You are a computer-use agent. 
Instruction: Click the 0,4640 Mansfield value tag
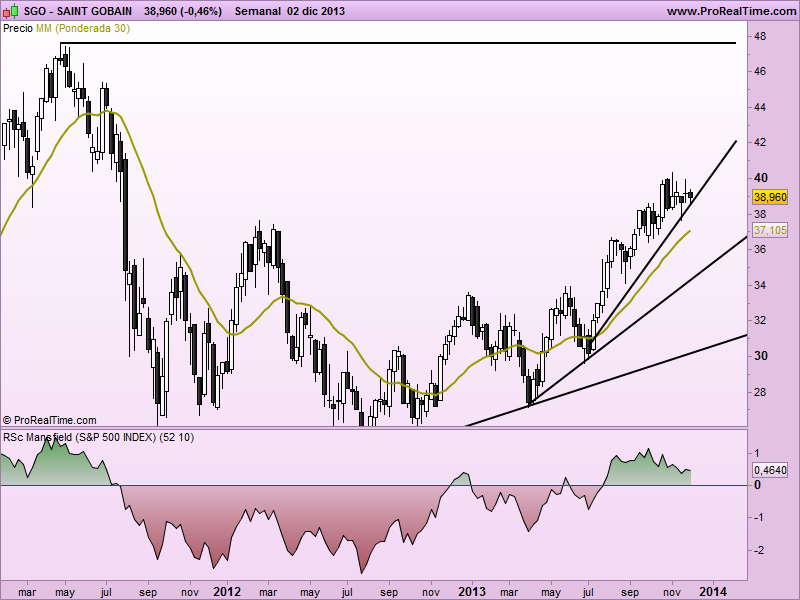tap(770, 470)
